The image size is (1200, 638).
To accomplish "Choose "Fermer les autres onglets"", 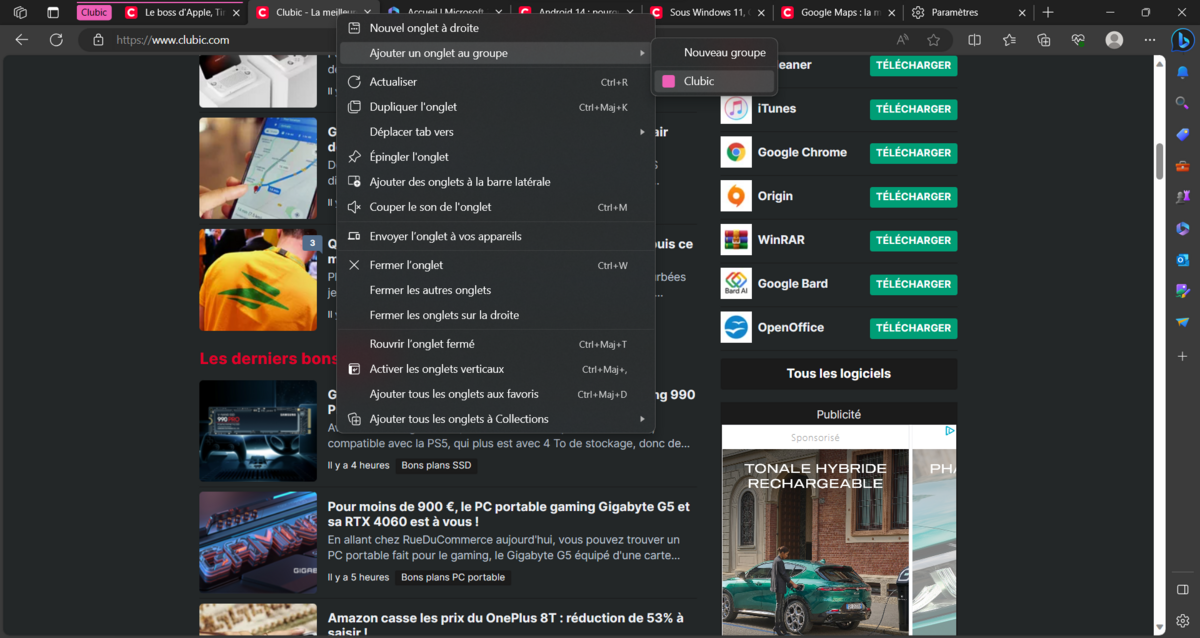I will (496, 290).
